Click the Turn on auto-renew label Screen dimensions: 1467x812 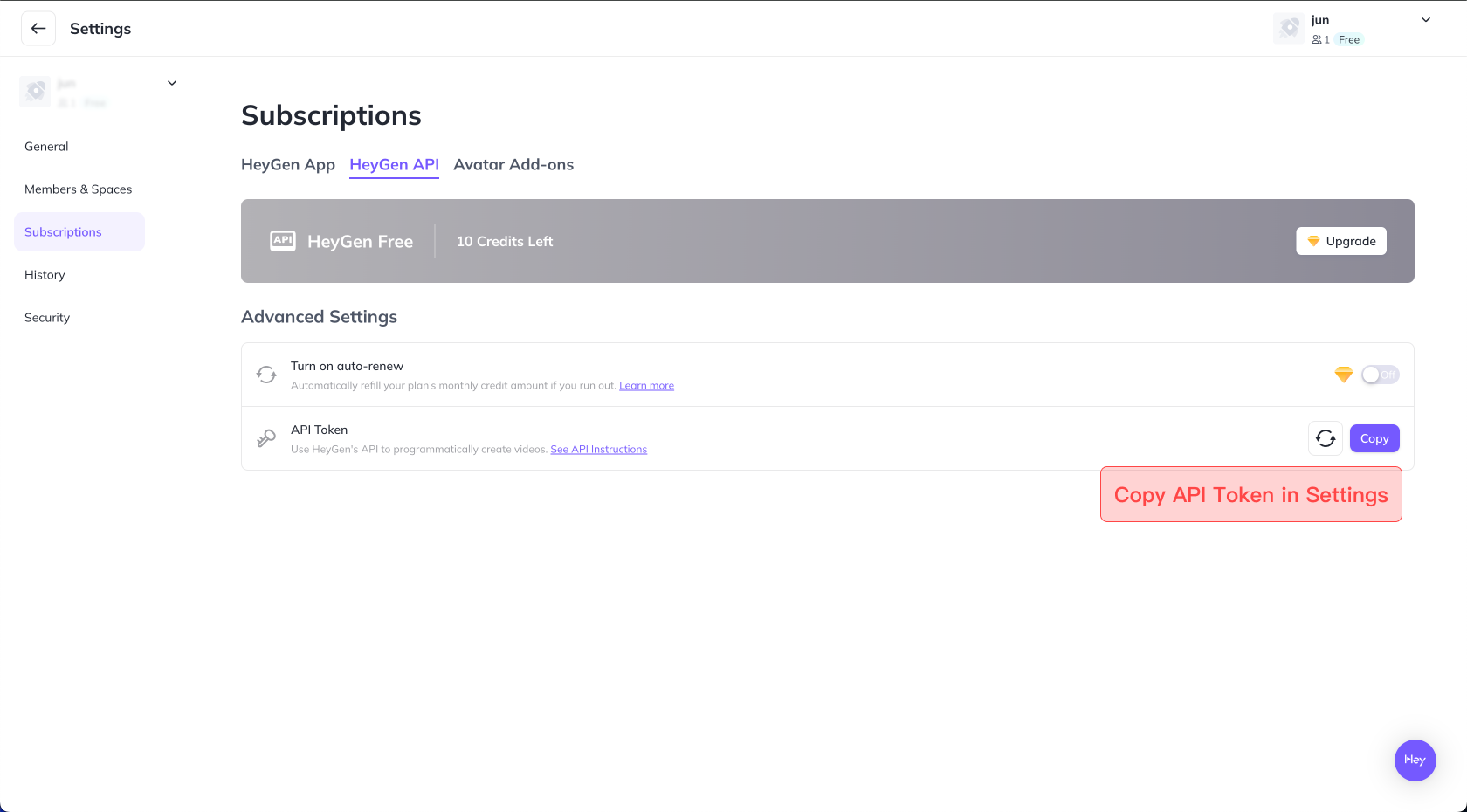[347, 367]
